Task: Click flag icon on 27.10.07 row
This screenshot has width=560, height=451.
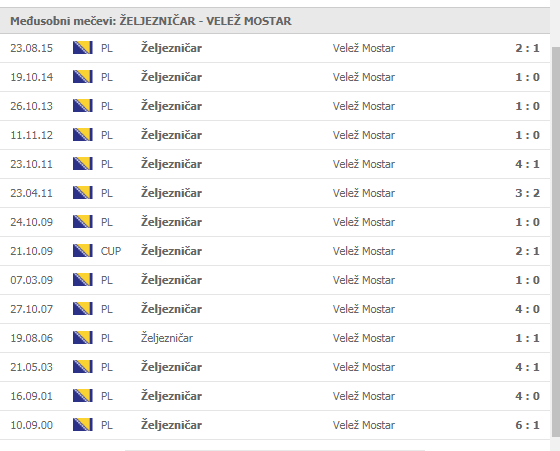Action: (82, 309)
